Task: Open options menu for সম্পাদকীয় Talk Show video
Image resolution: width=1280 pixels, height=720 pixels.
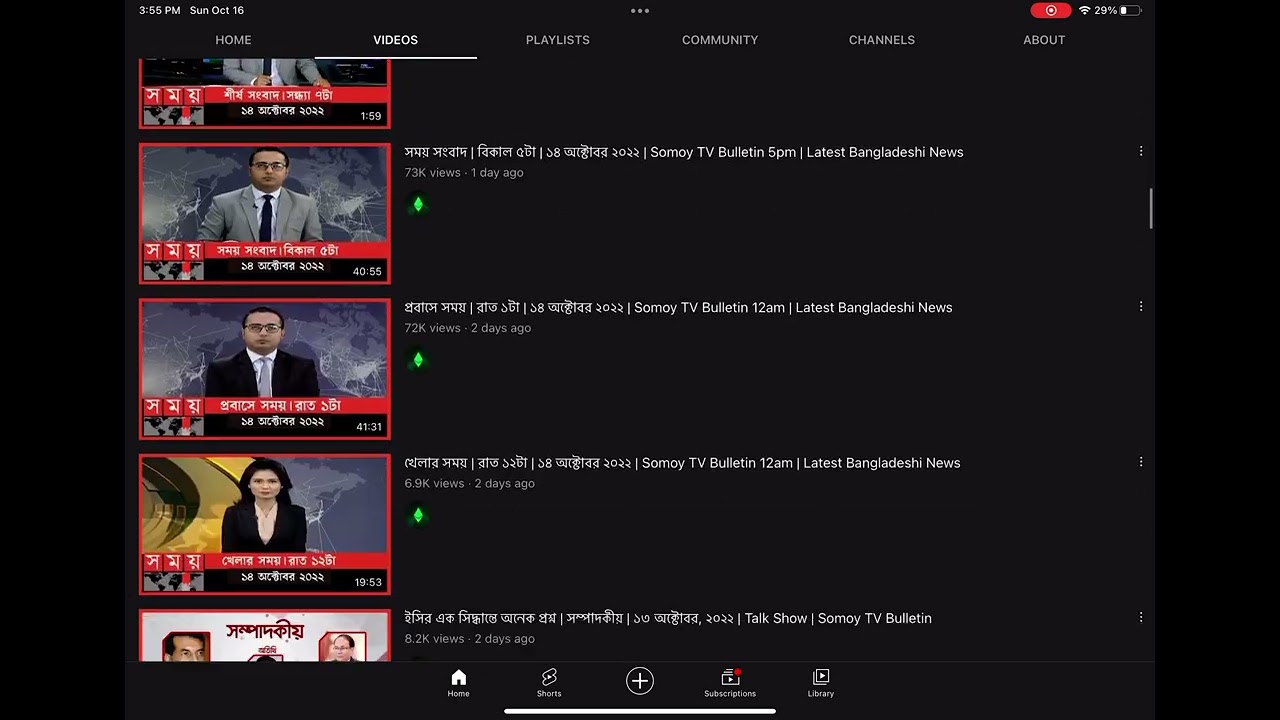Action: (1141, 618)
